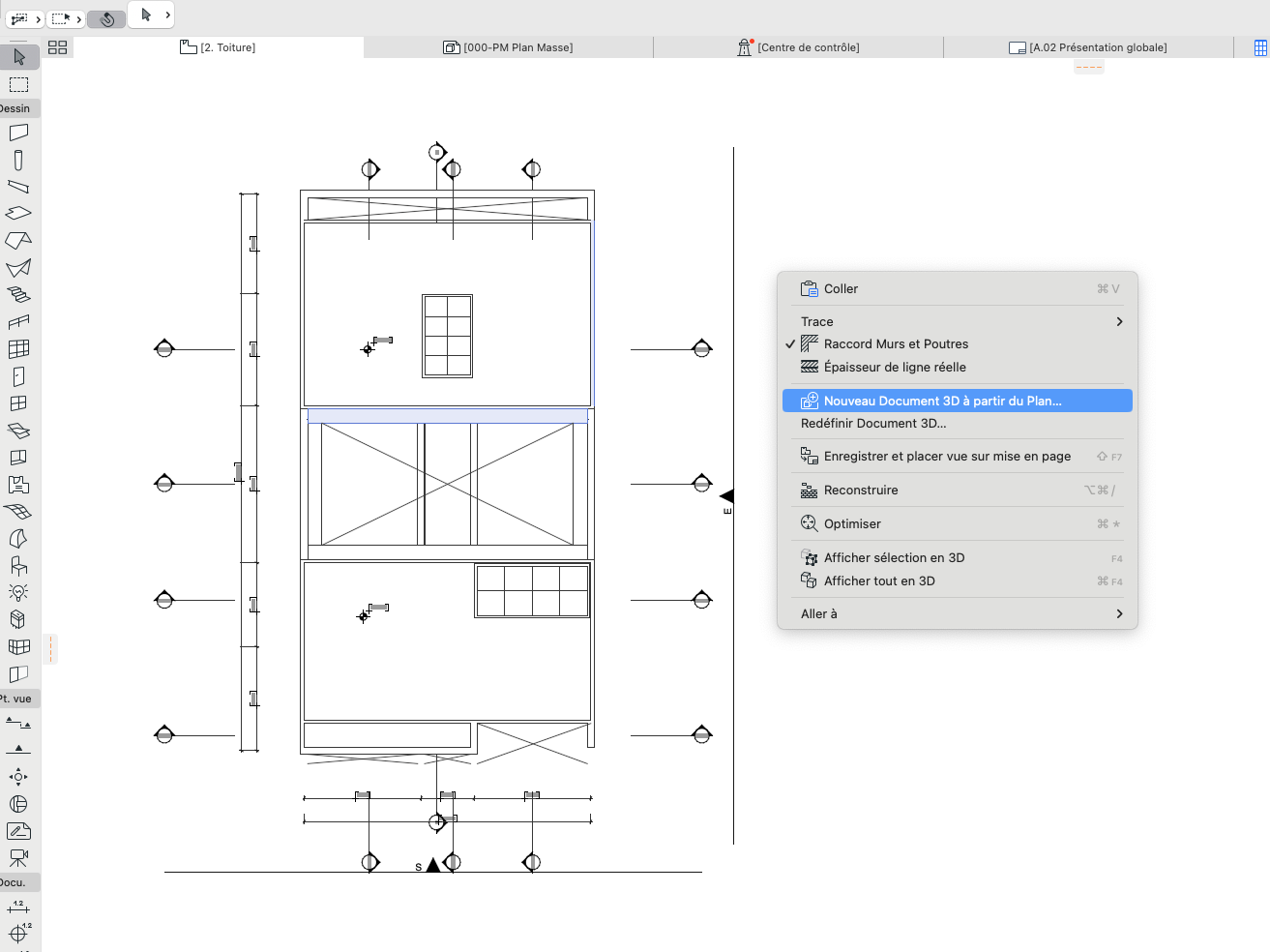Screen dimensions: 1270x952
Task: Choose Afficher tout en 3D
Action: [957, 580]
